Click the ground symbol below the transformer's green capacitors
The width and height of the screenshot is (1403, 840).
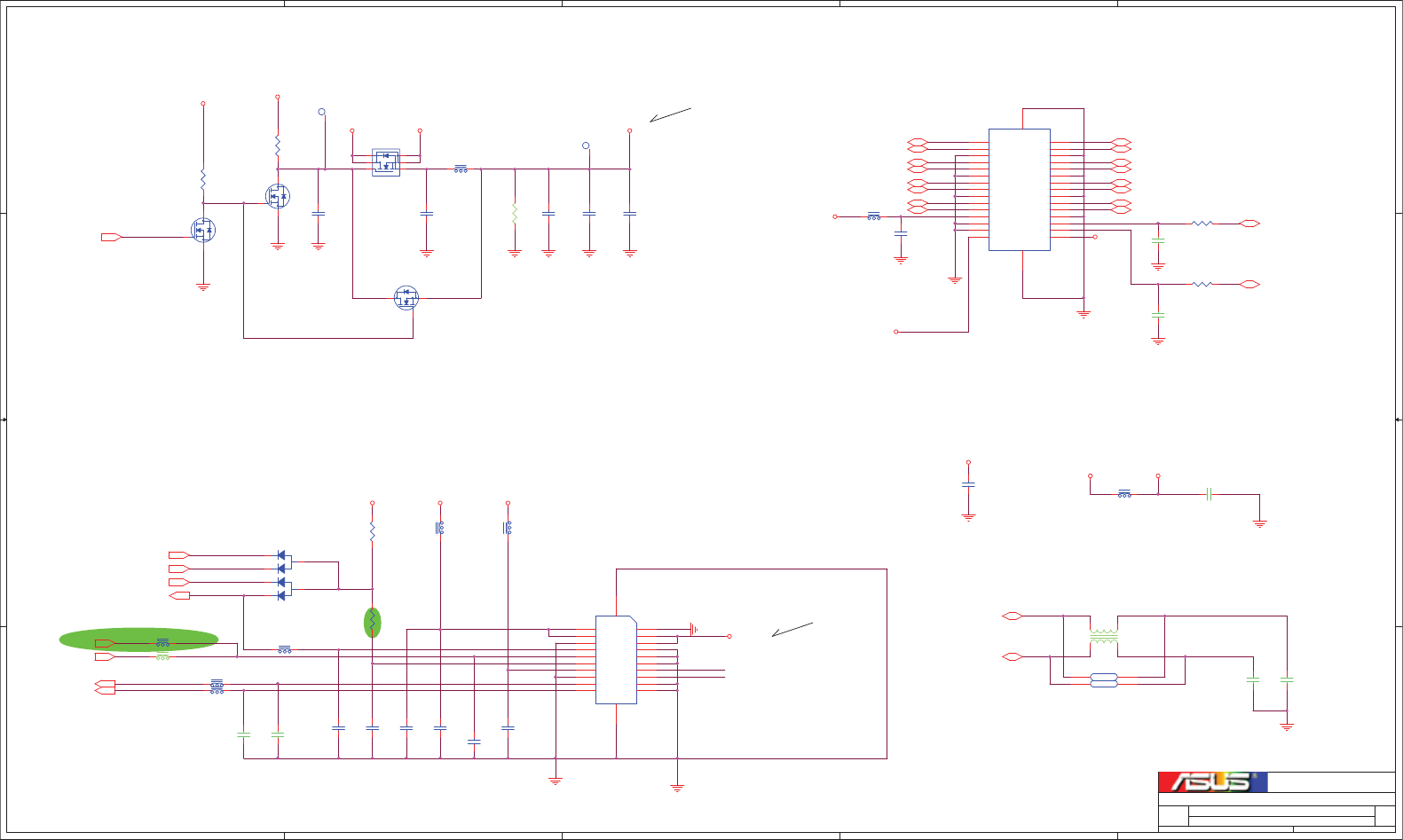tap(1287, 726)
